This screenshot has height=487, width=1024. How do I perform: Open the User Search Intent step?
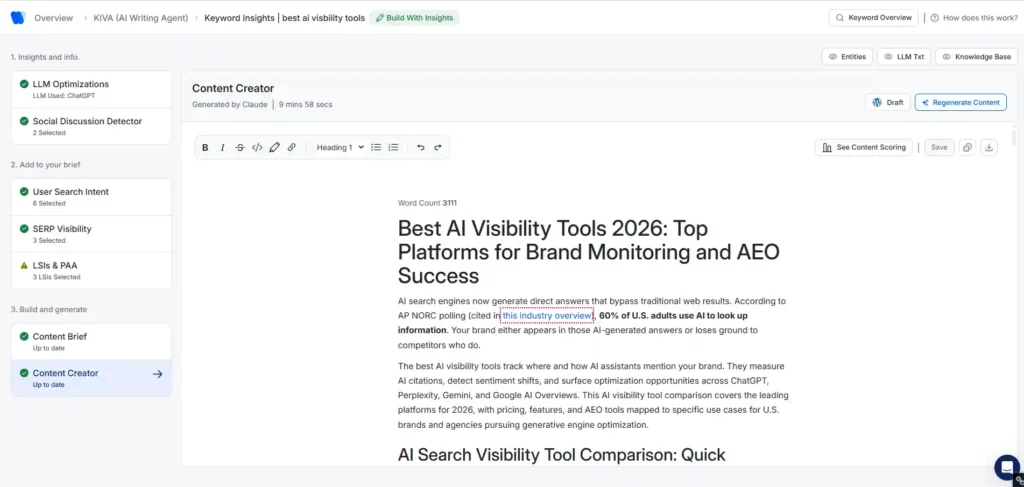click(x=91, y=197)
